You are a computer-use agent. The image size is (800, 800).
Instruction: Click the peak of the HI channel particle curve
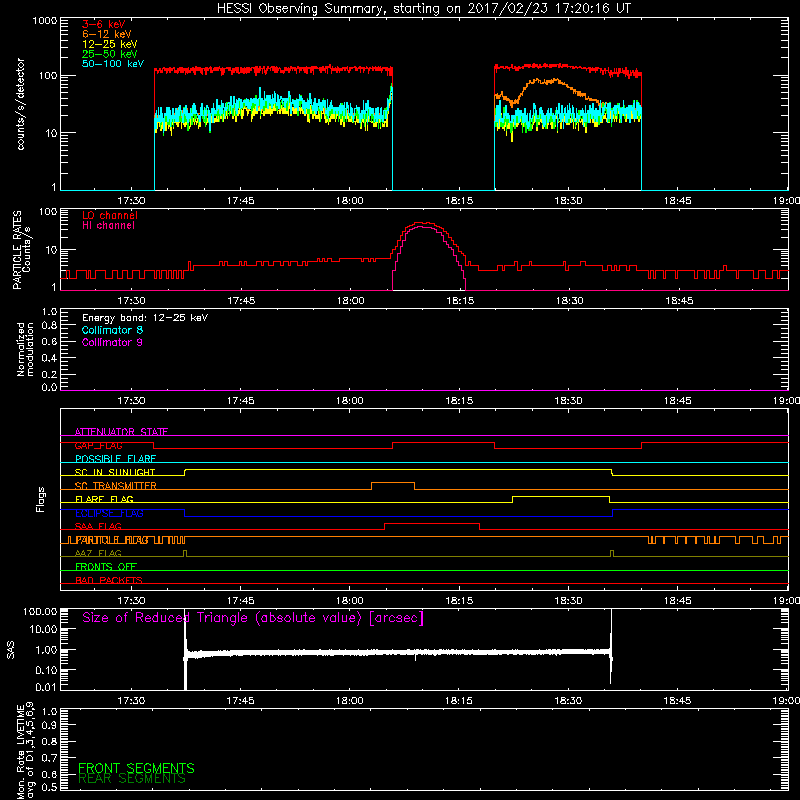(x=423, y=227)
